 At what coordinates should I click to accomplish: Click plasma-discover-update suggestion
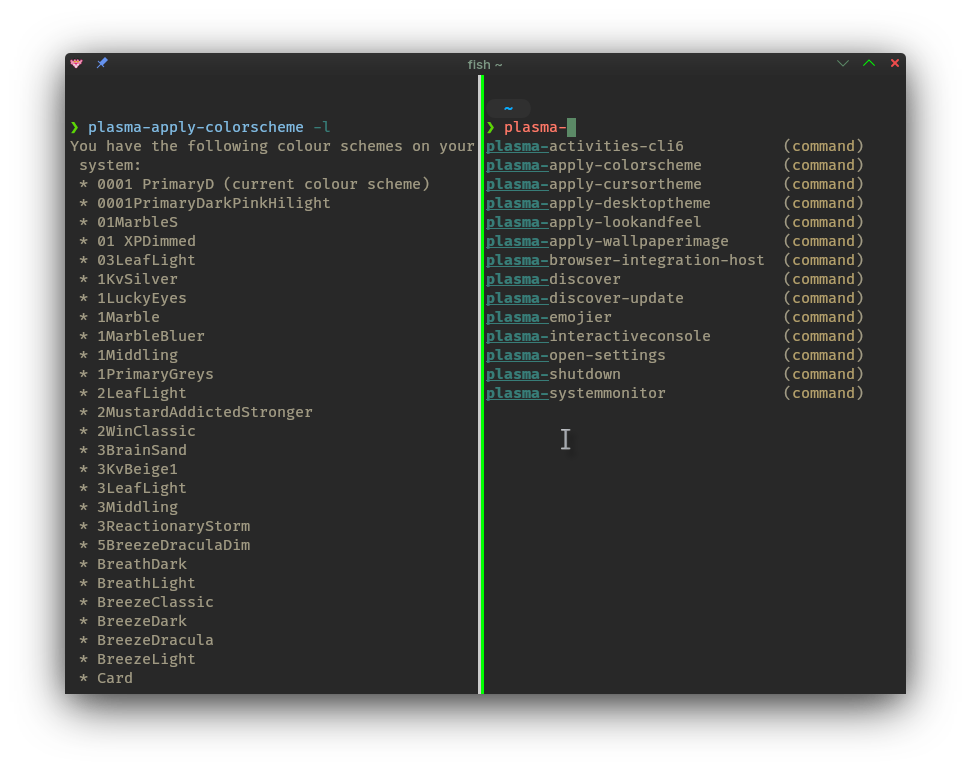(x=585, y=298)
